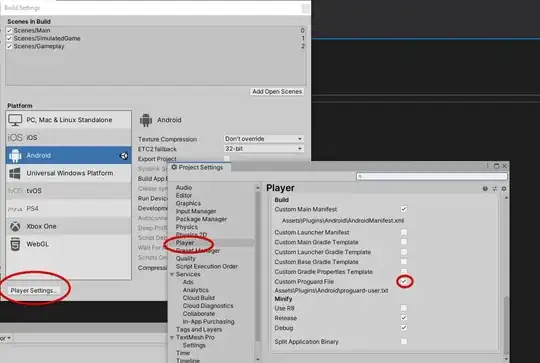This screenshot has height=363, width=540.
Task: Open ETC2 fallback dropdown
Action: coord(263,149)
